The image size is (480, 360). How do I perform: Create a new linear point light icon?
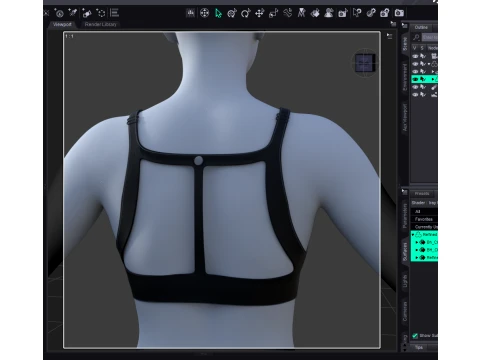[87, 13]
